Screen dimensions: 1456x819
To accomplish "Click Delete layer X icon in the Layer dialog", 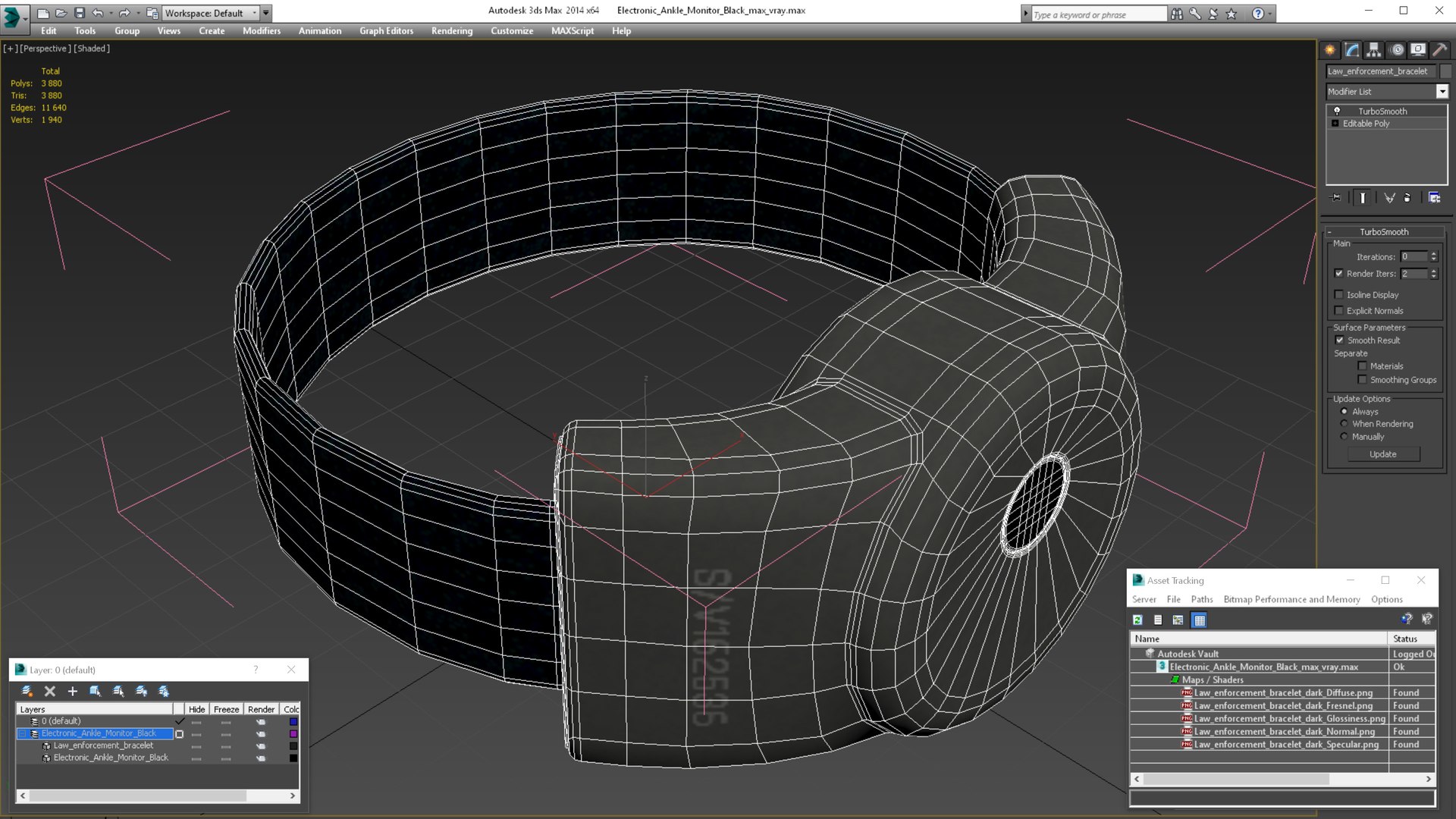I will pyautogui.click(x=50, y=691).
